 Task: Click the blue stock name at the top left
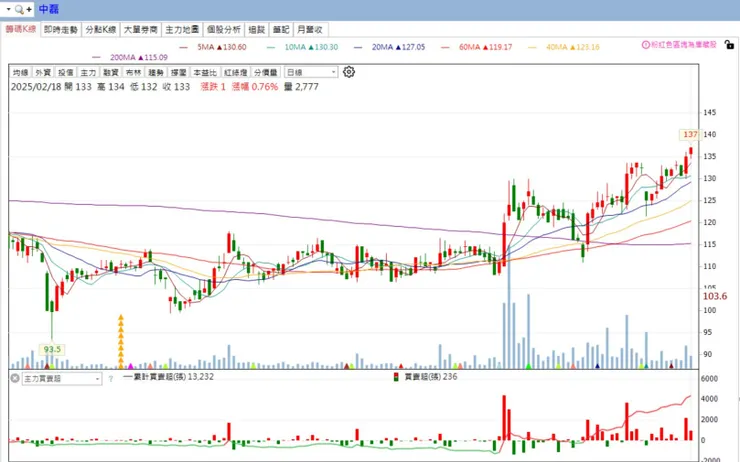[x=49, y=9]
